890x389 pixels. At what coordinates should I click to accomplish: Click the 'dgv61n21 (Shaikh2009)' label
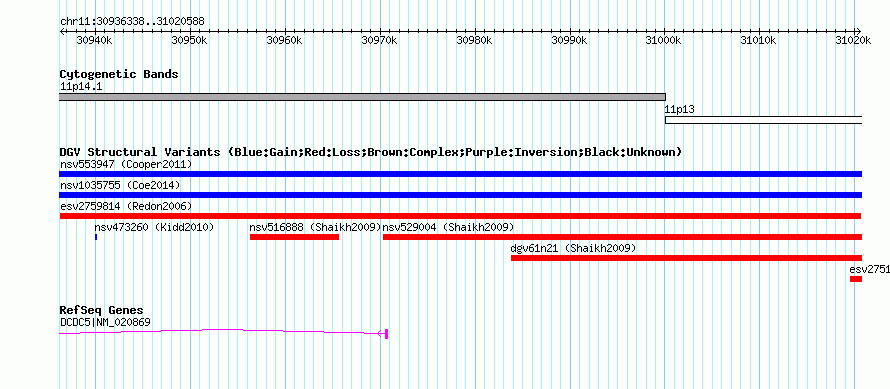coord(573,249)
